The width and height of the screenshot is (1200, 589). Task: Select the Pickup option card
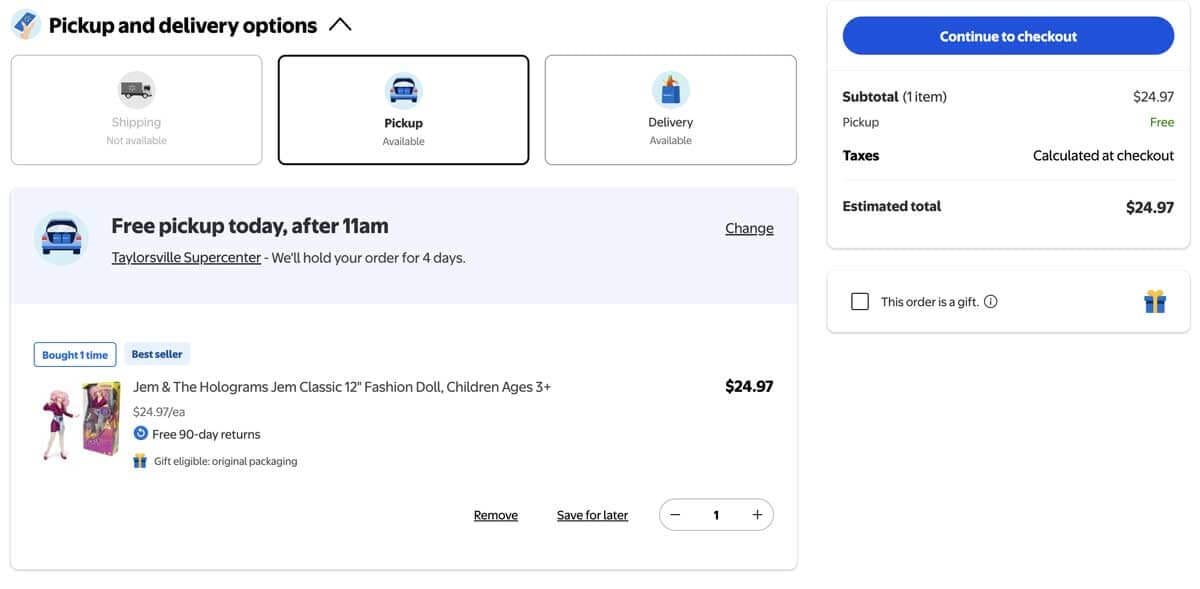click(403, 110)
